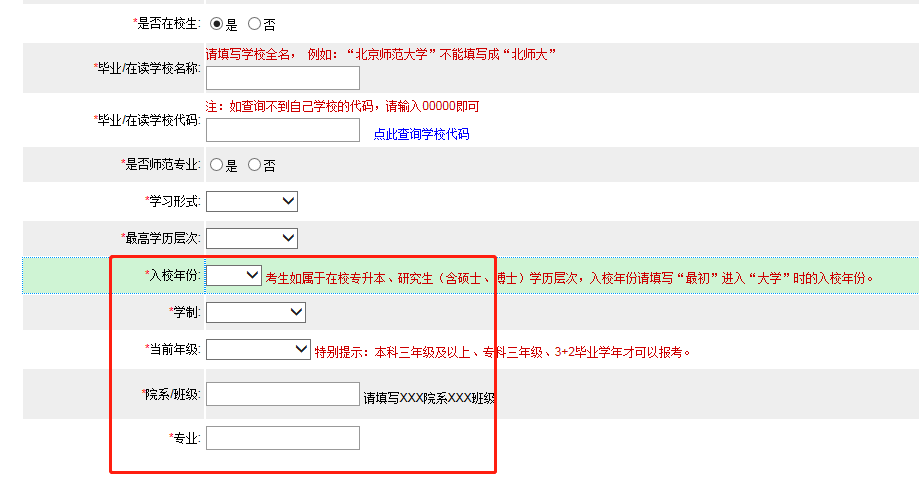Click the red 特别提示 hint text
Viewport: 919px width, 492px height.
click(503, 351)
